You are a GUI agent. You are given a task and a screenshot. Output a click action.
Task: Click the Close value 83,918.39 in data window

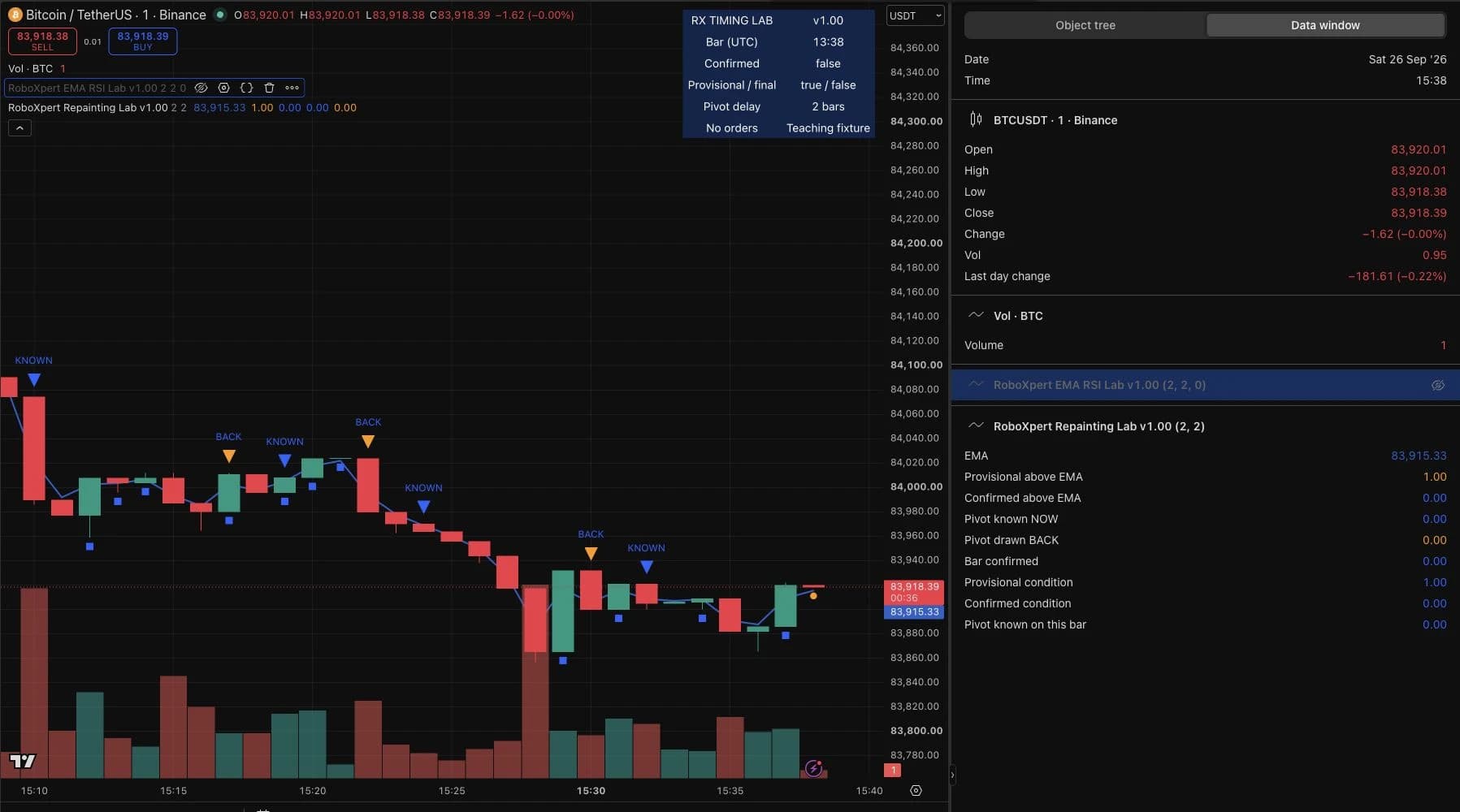tap(1419, 213)
